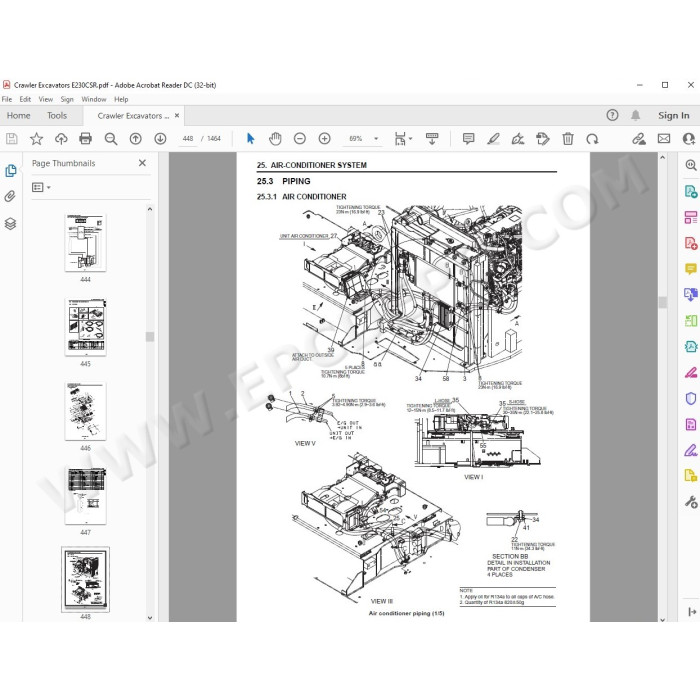Print the document using the printer icon

(85, 139)
